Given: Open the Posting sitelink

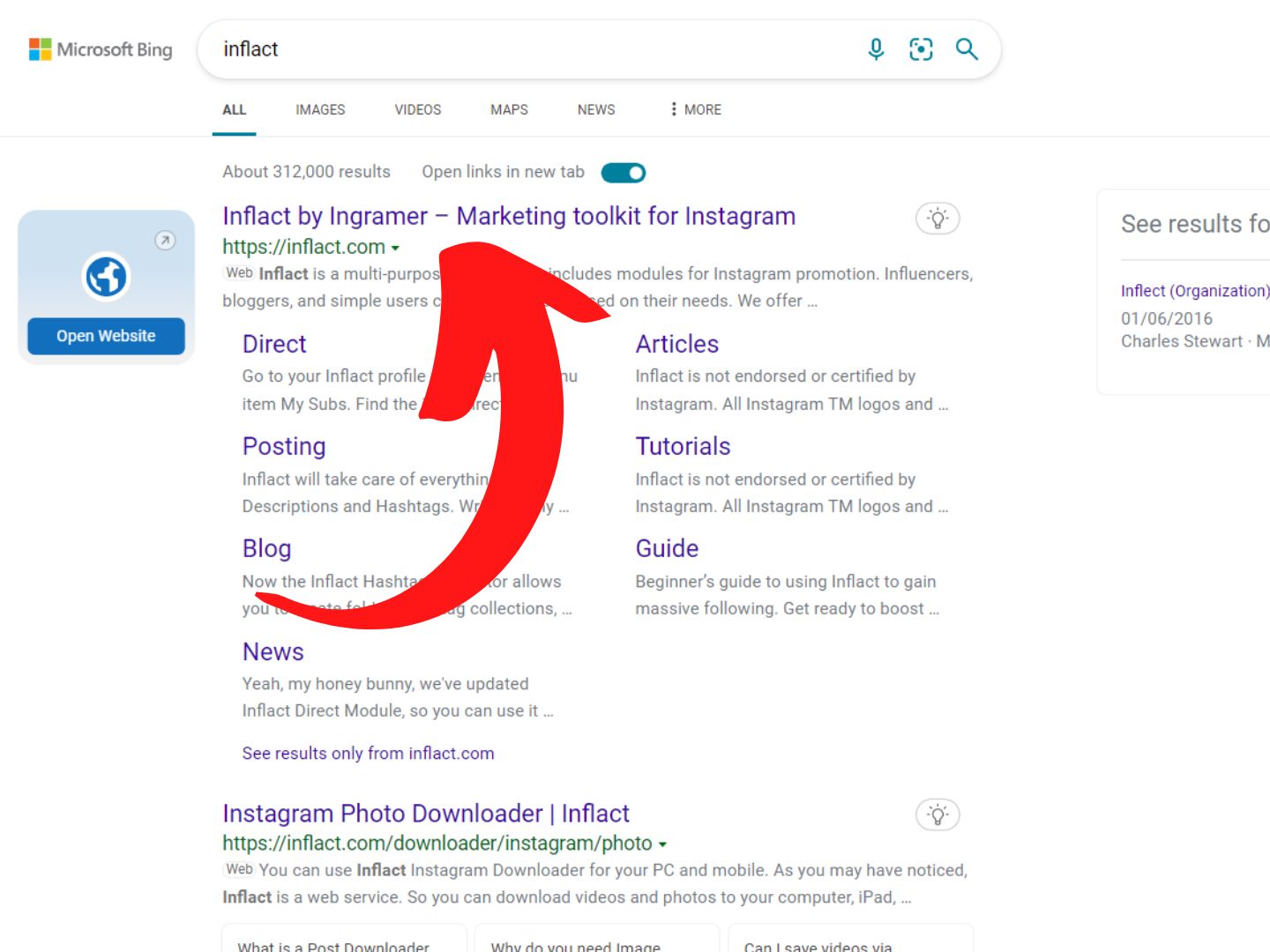Looking at the screenshot, I should coord(284,446).
